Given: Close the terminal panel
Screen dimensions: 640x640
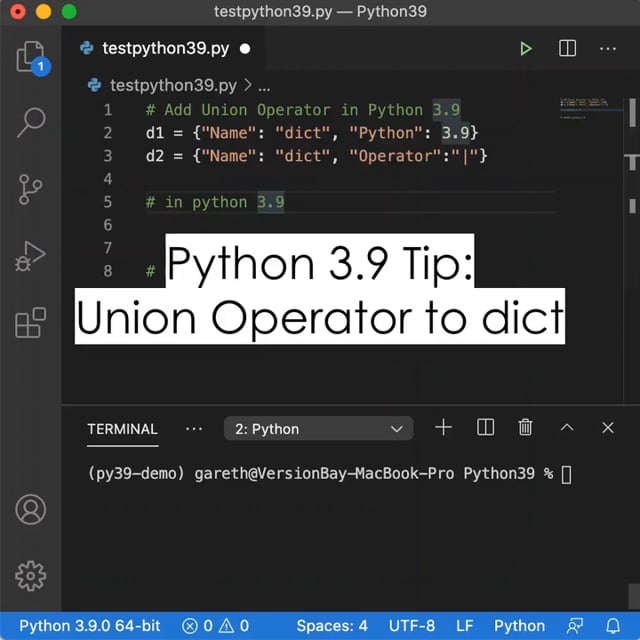Looking at the screenshot, I should pyautogui.click(x=608, y=428).
